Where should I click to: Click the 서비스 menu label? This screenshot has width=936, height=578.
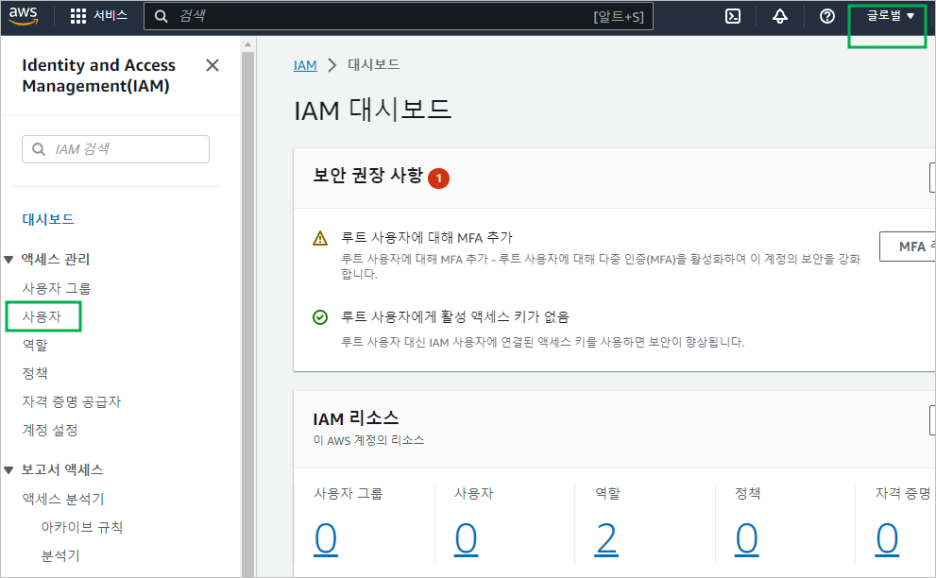click(x=110, y=16)
